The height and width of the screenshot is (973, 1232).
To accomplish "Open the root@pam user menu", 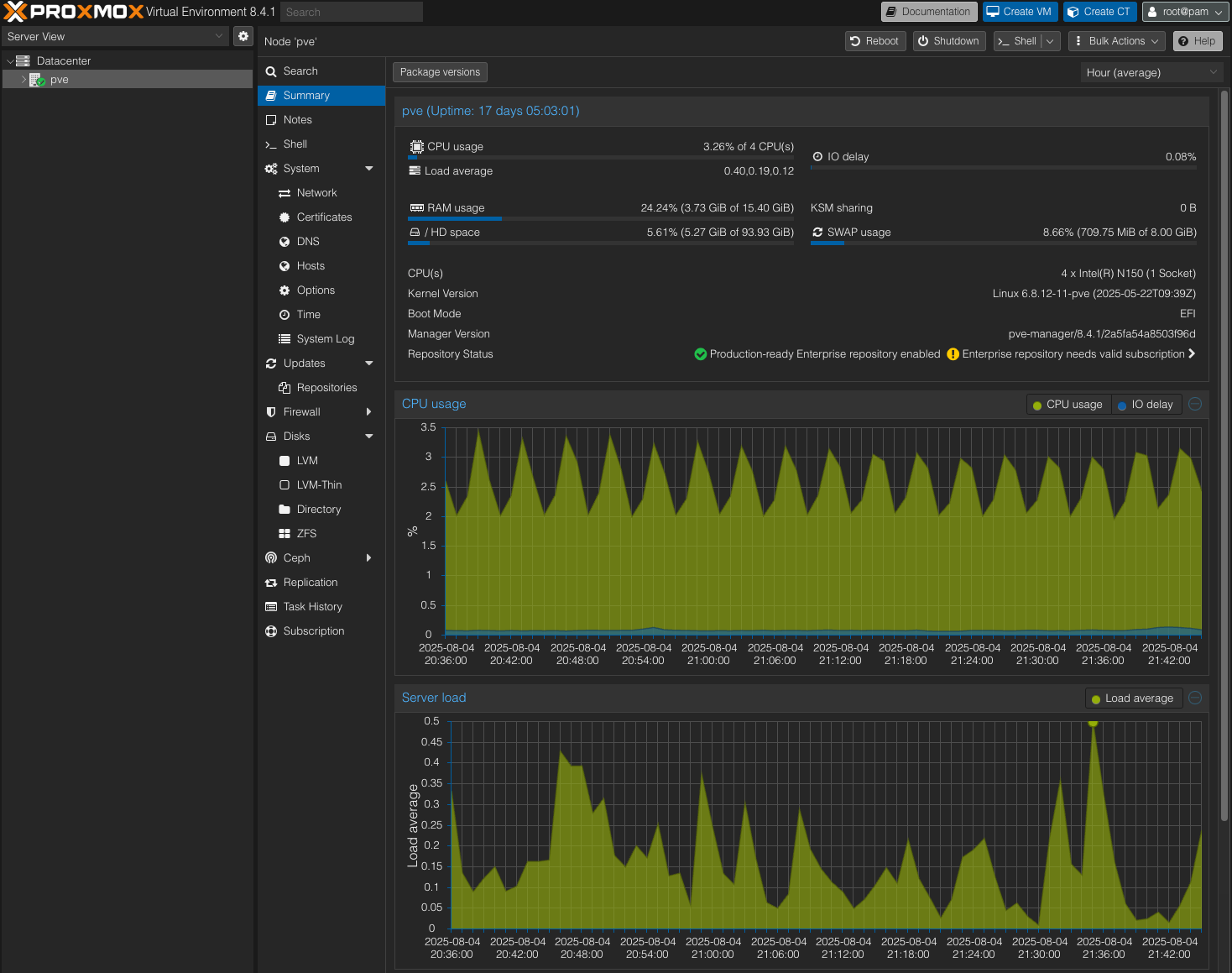I will pyautogui.click(x=1185, y=12).
